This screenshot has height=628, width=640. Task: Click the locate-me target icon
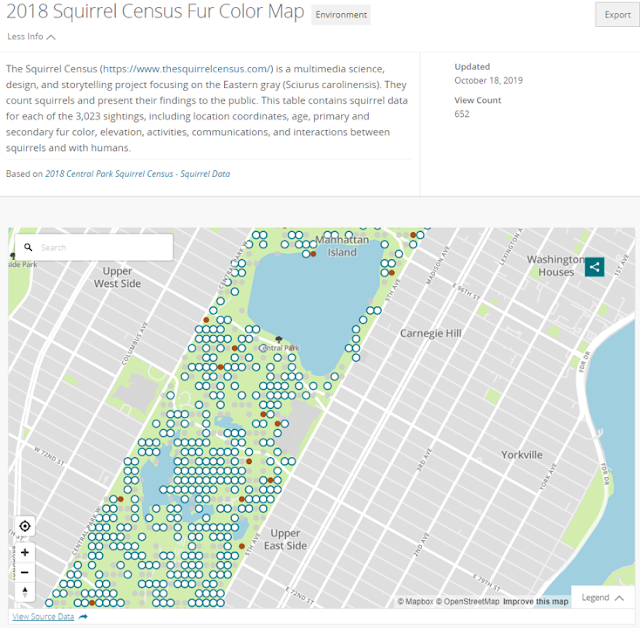click(x=25, y=526)
